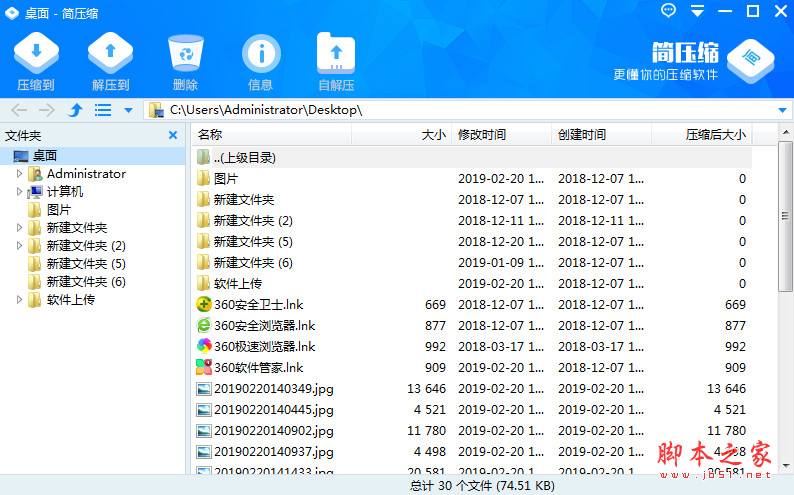Expand 新建文件夹 (2) node in tree
Image resolution: width=794 pixels, height=495 pixels.
(19, 246)
